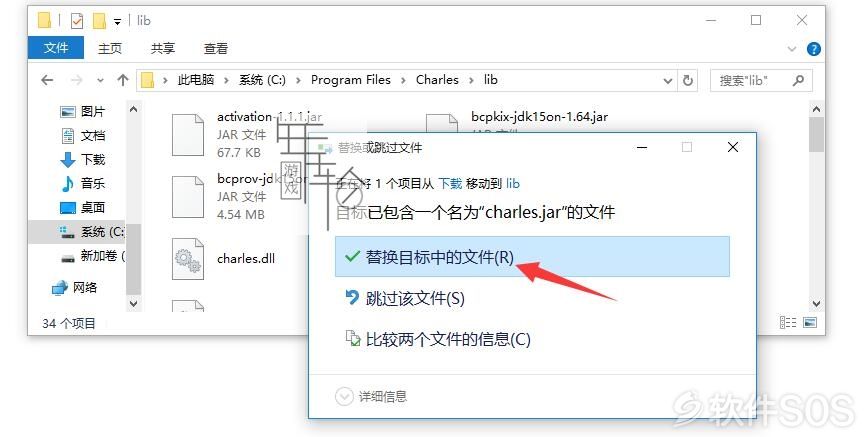The width and height of the screenshot is (868, 437).
Task: Click the 下载 source link in dialog
Action: tap(450, 183)
